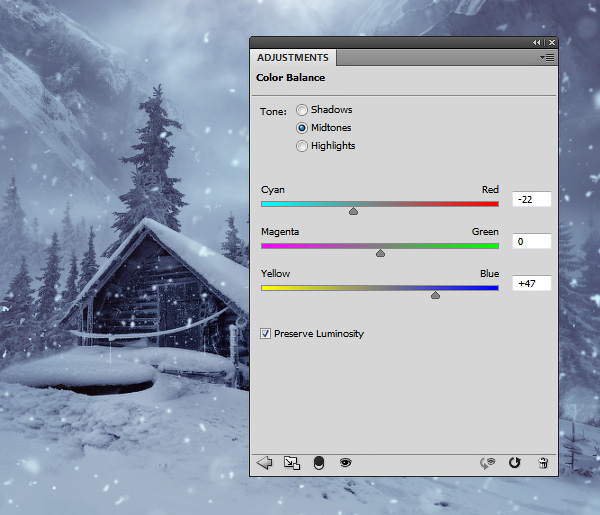Select the Shadows tone radio button
This screenshot has height=515, width=600.
click(302, 110)
